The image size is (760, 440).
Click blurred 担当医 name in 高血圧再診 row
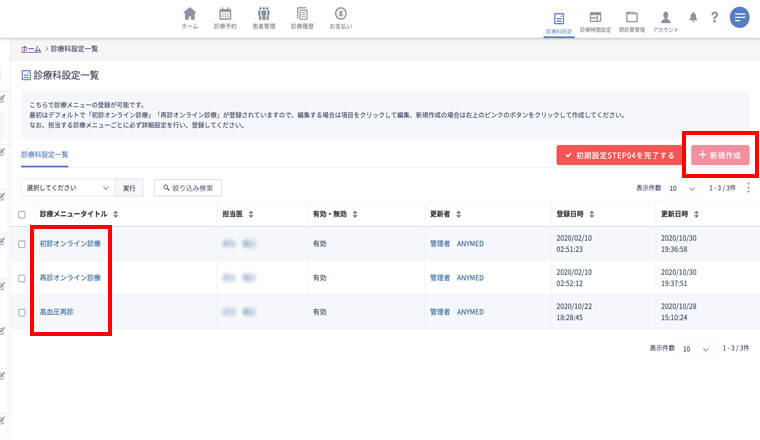(239, 312)
